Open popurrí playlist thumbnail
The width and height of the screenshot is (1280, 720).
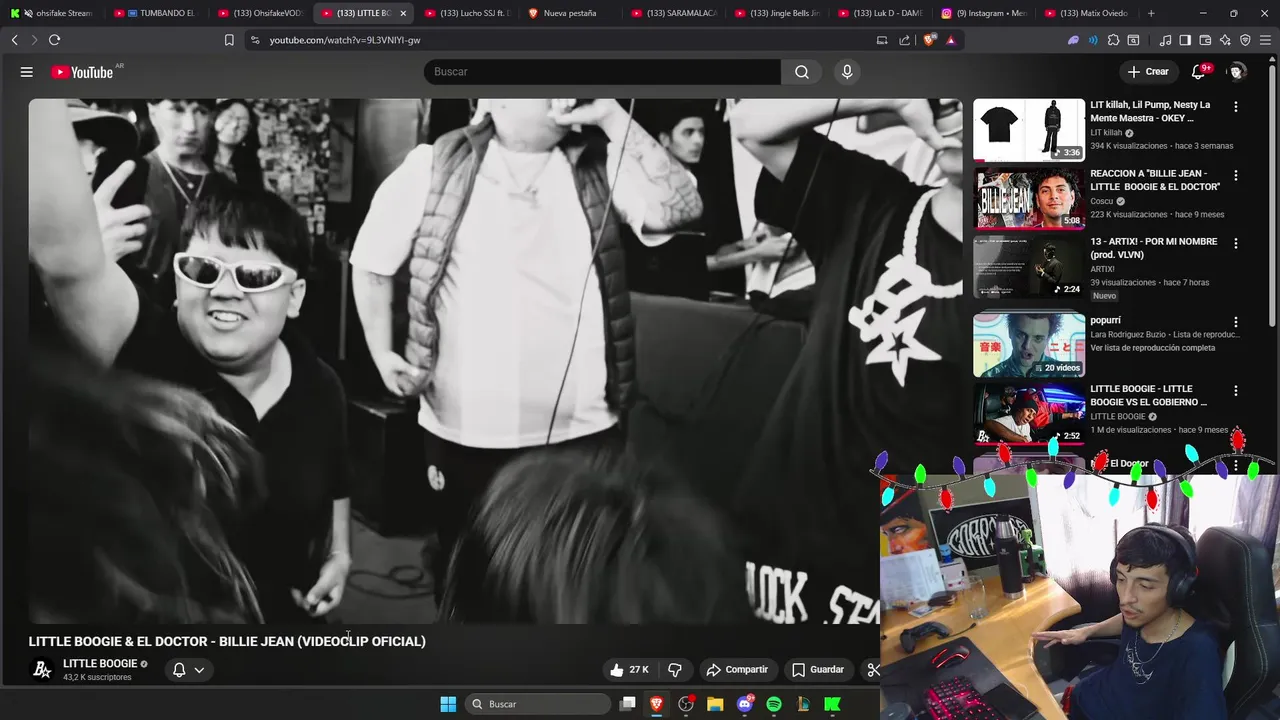1029,345
